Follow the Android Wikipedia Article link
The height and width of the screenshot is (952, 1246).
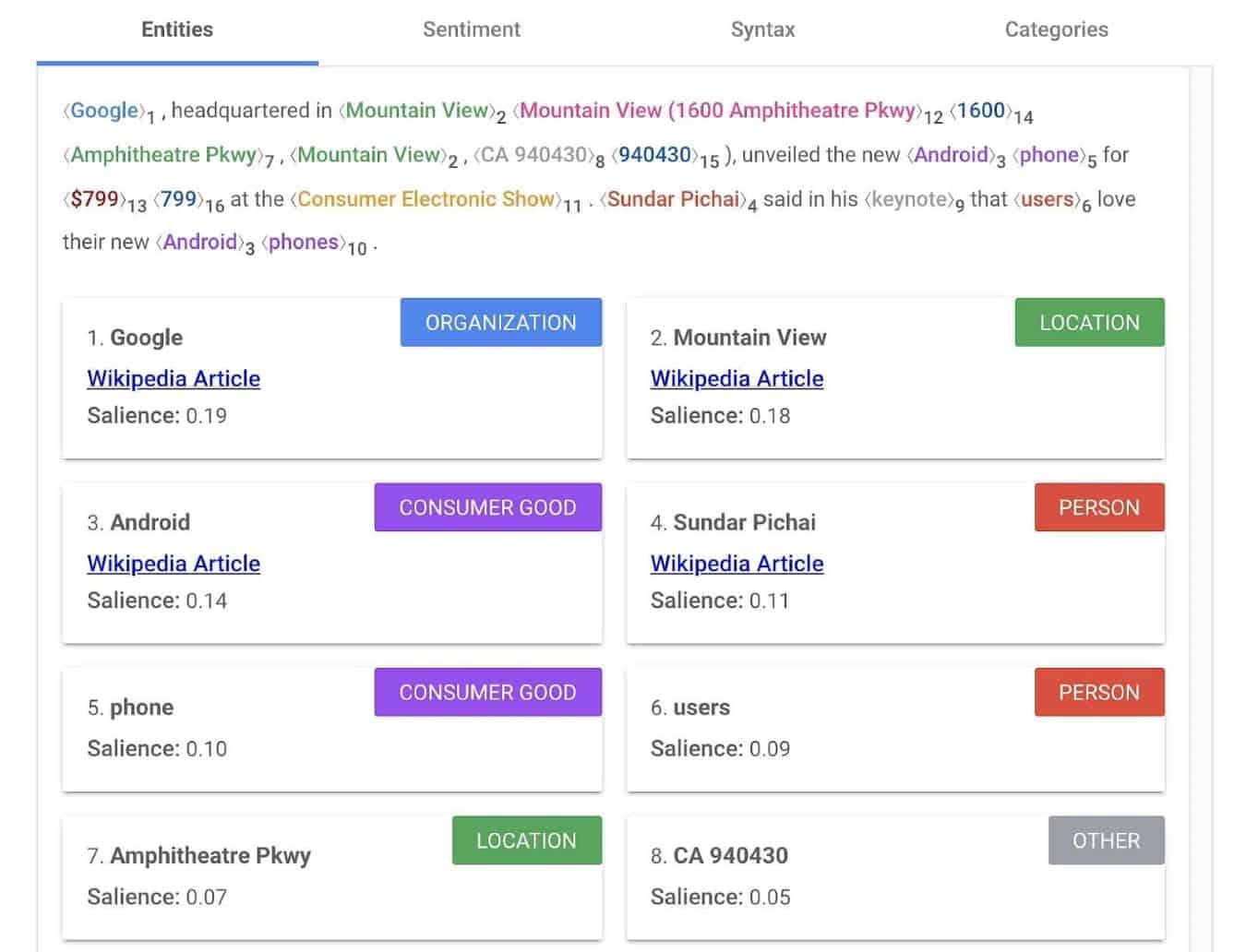pyautogui.click(x=174, y=564)
